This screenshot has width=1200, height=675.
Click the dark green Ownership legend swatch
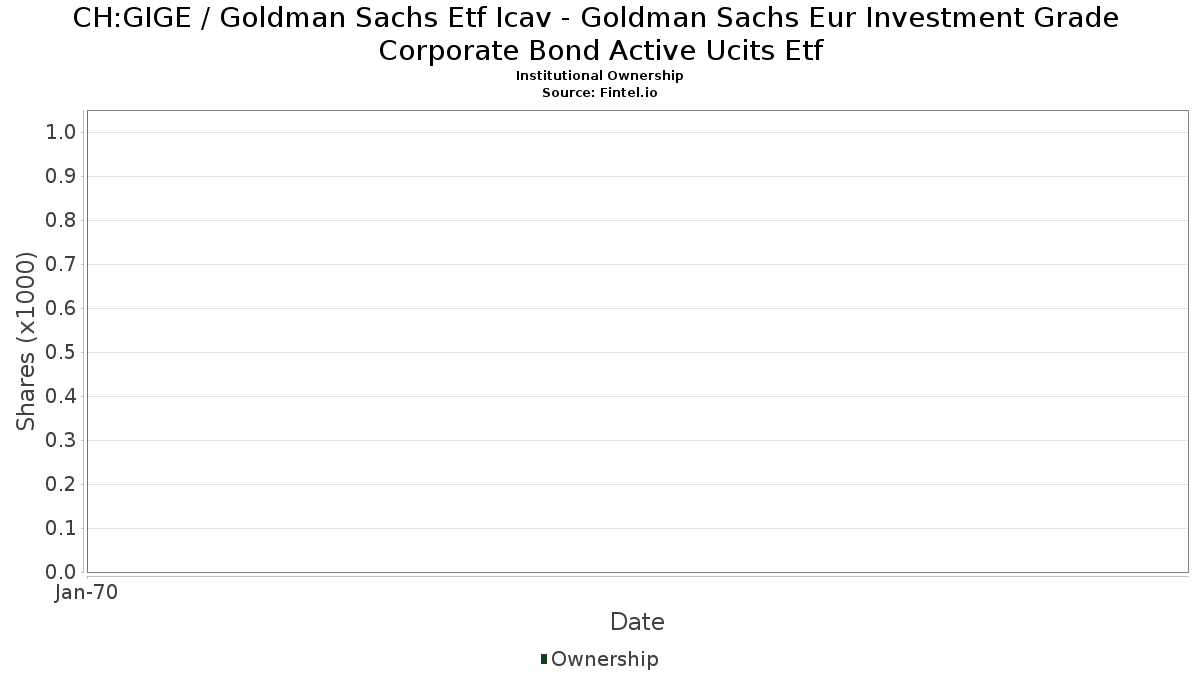click(544, 659)
